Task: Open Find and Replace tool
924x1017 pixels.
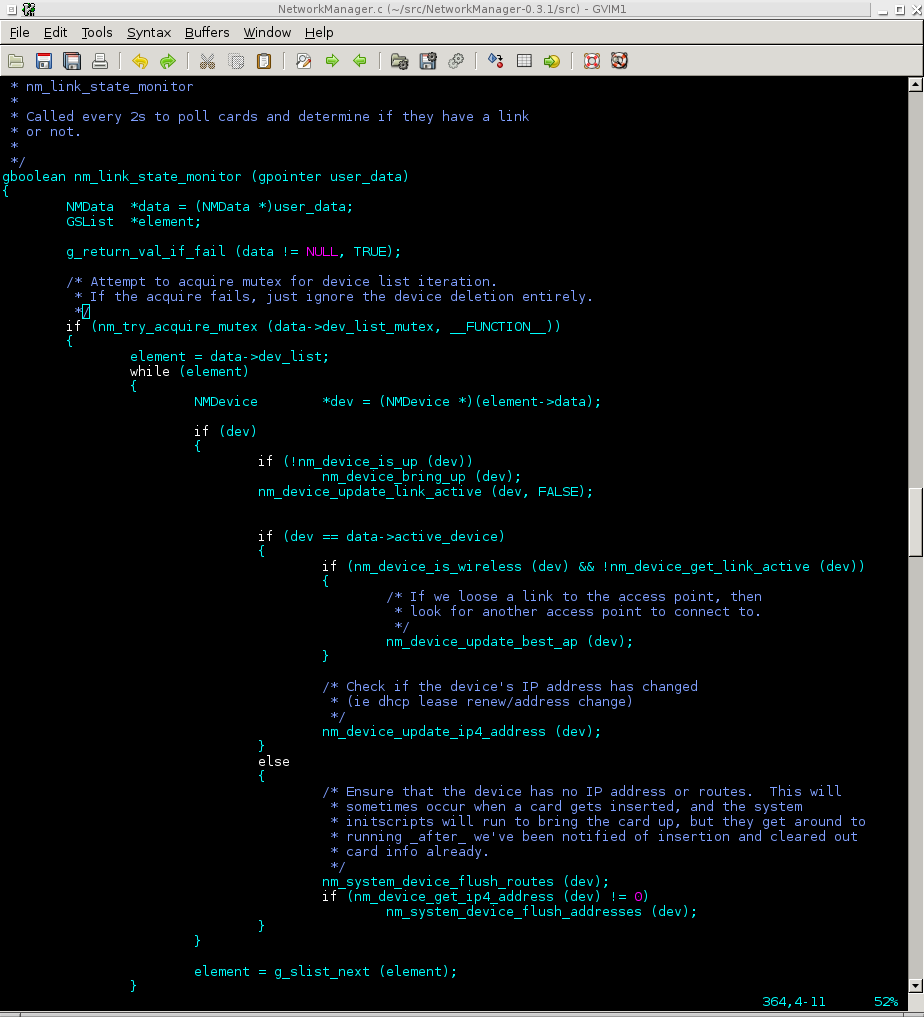Action: click(303, 61)
